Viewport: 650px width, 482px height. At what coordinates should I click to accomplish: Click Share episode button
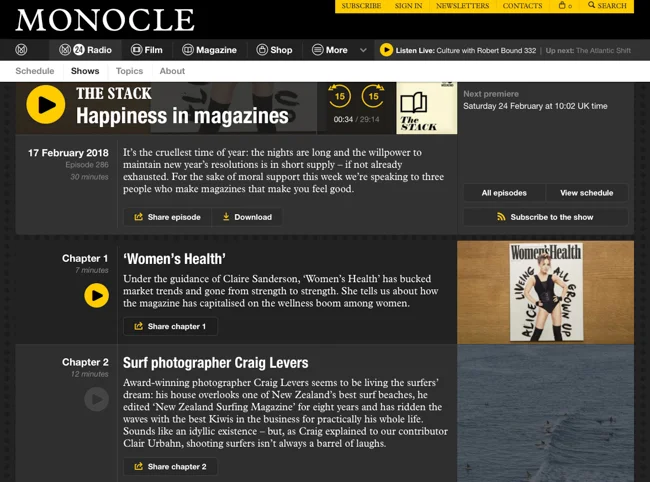[x=167, y=217]
